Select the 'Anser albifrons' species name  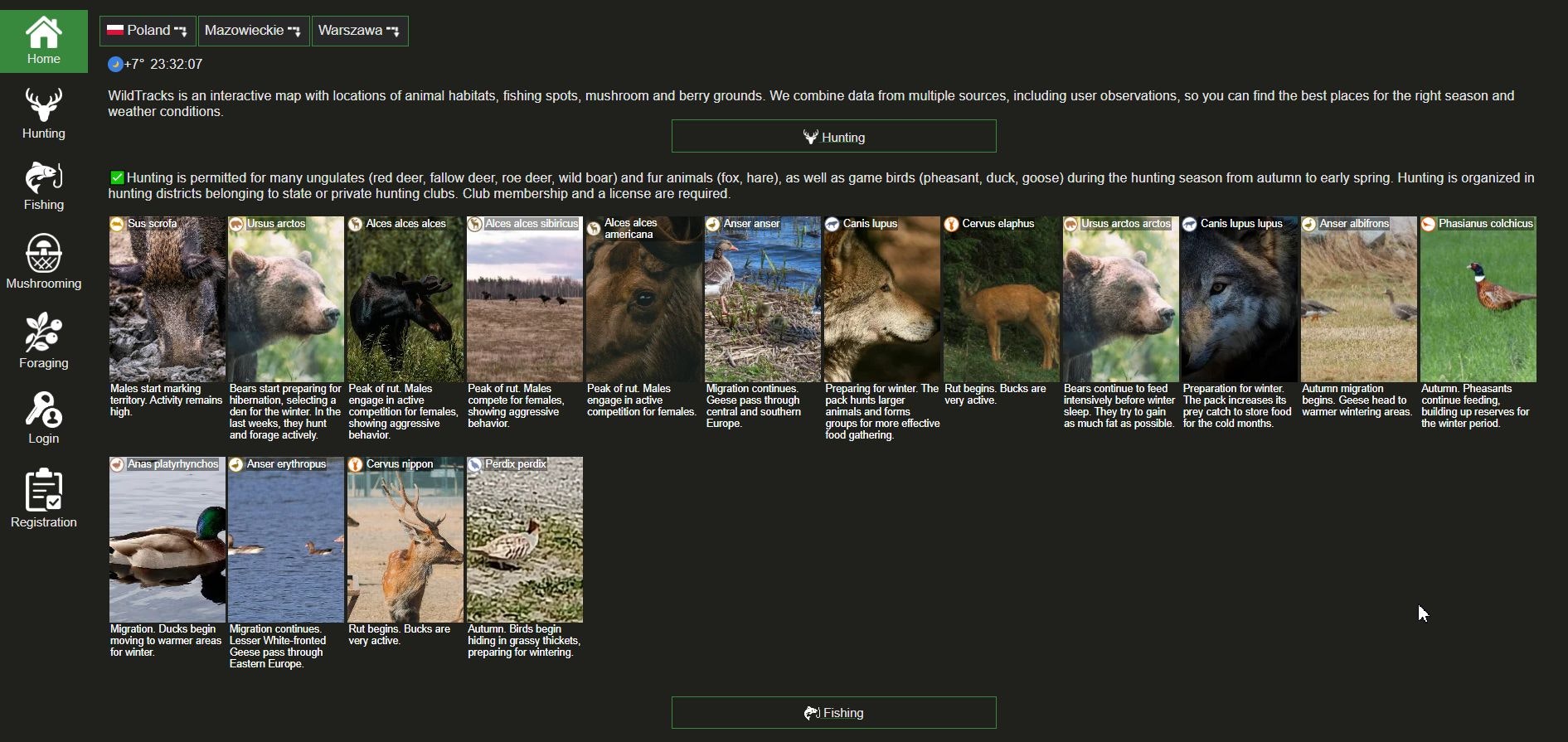tap(1354, 224)
